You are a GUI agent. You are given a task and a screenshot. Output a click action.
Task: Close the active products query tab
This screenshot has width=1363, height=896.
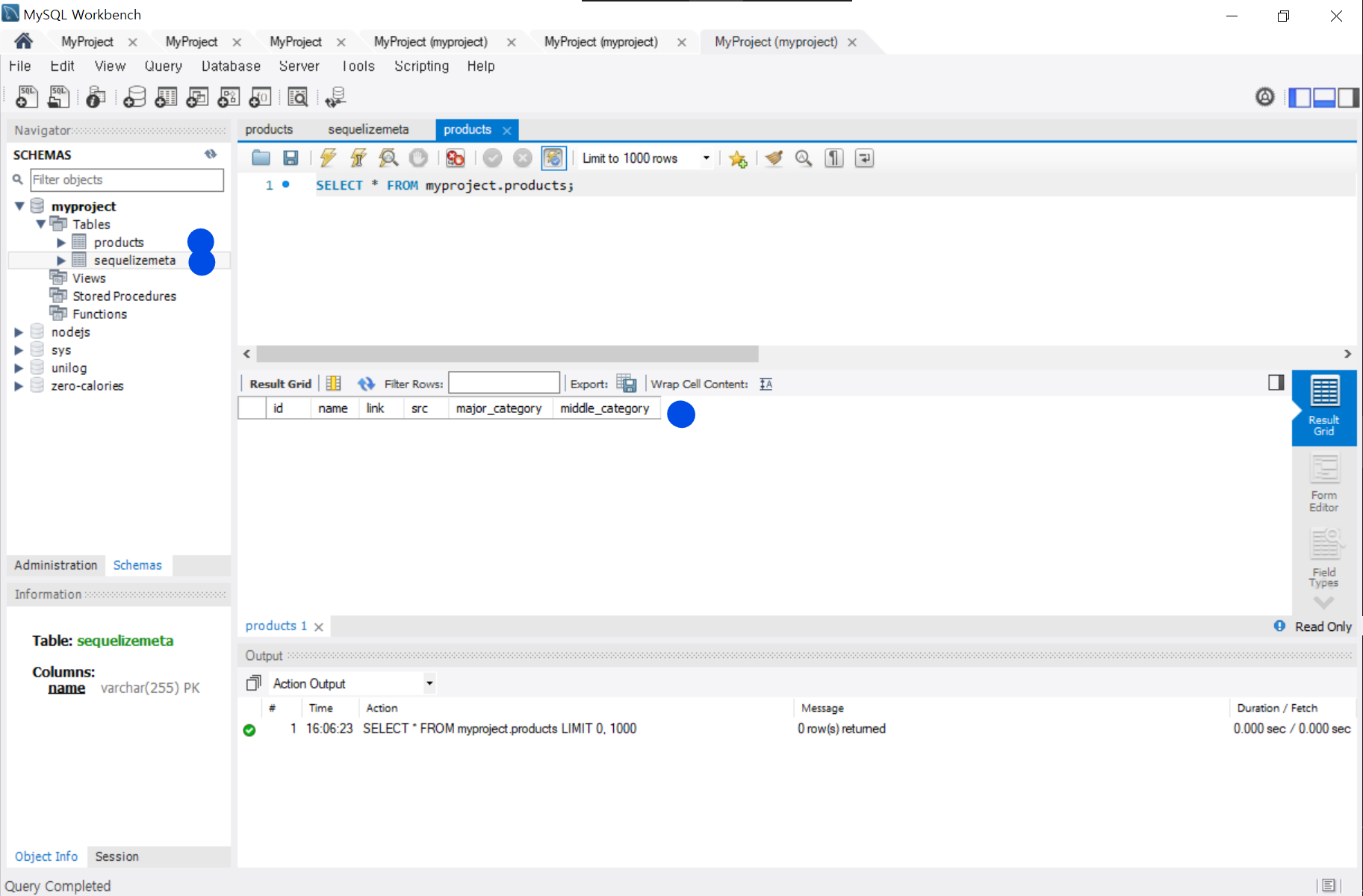(507, 130)
